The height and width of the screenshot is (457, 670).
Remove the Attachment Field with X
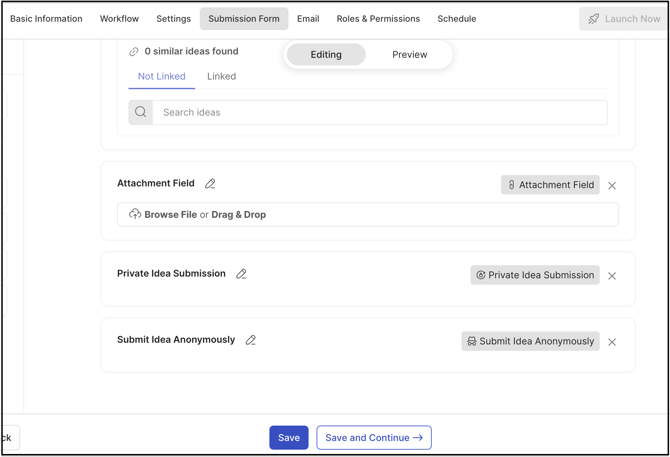click(612, 185)
